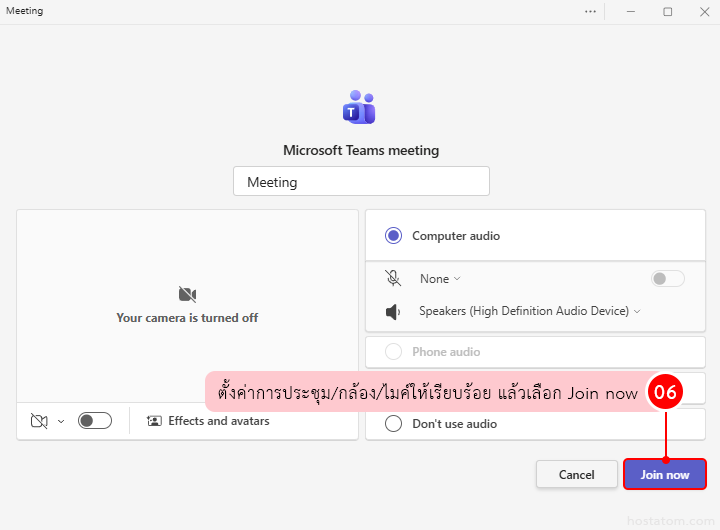Viewport: 720px width, 530px height.
Task: Minimize the Meeting window
Action: pyautogui.click(x=631, y=11)
